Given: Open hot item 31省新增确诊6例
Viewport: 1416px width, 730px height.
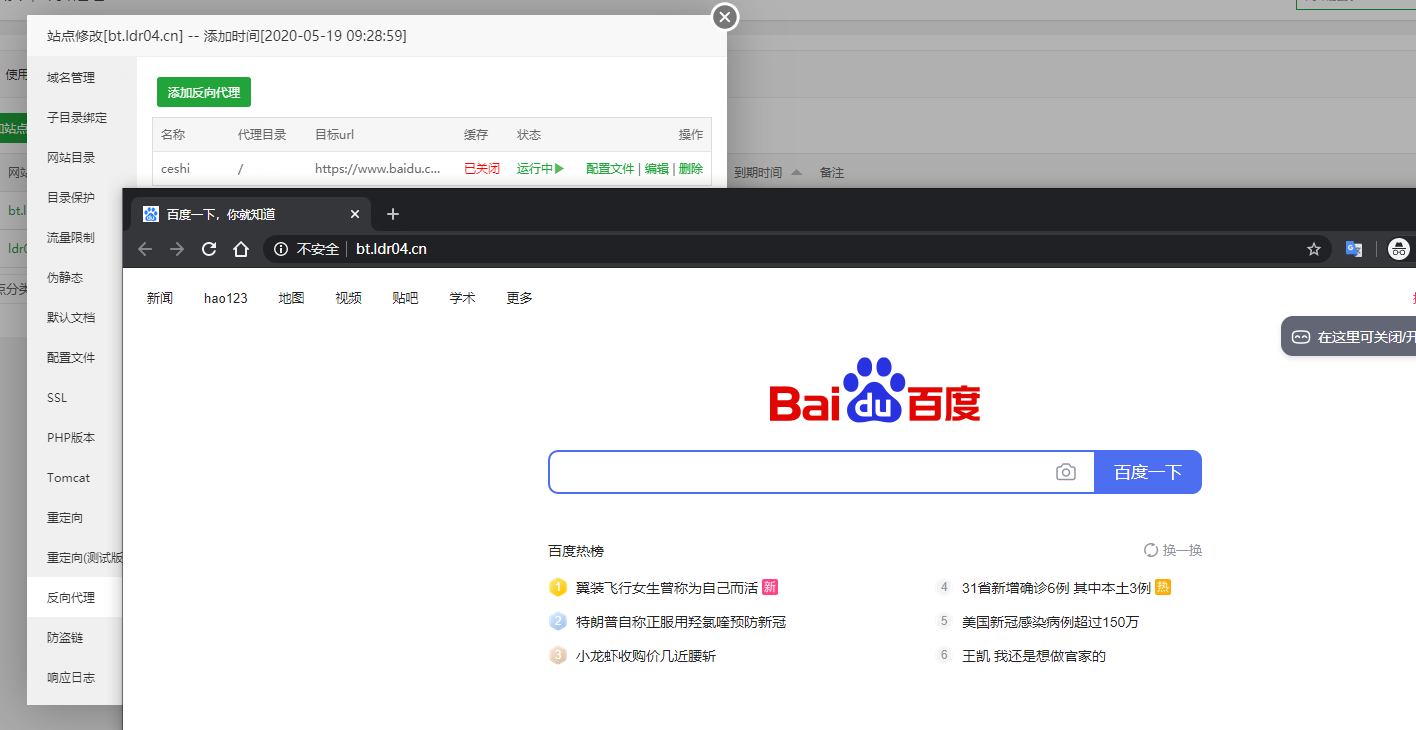Looking at the screenshot, I should coord(1056,588).
